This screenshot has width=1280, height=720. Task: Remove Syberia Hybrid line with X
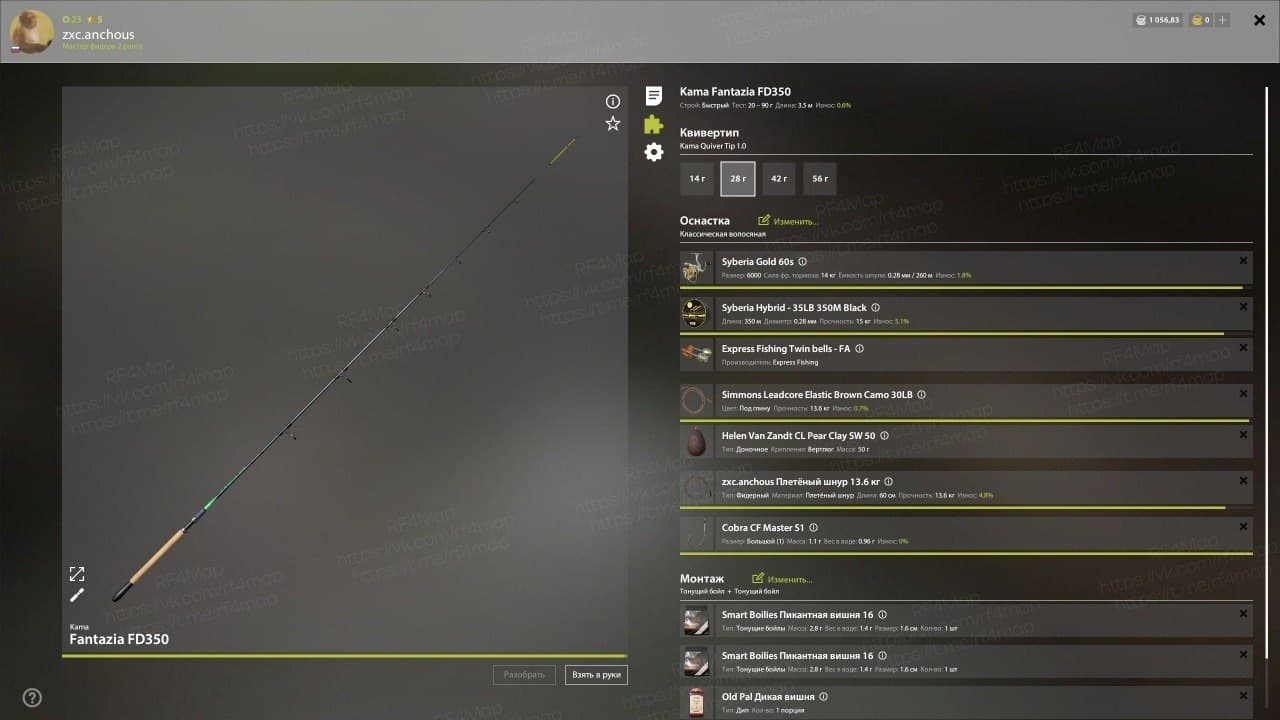click(1243, 307)
